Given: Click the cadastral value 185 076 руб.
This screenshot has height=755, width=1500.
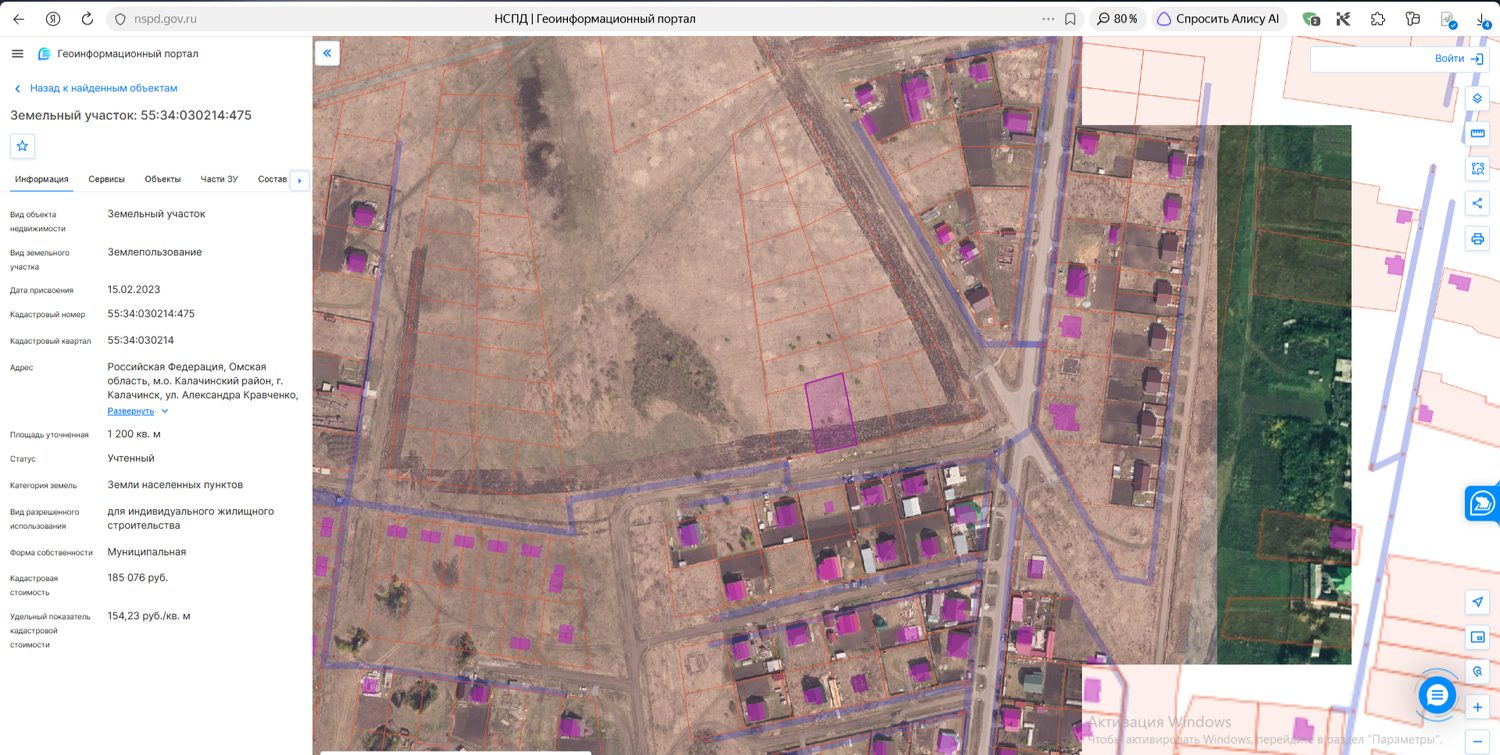Looking at the screenshot, I should (x=138, y=578).
